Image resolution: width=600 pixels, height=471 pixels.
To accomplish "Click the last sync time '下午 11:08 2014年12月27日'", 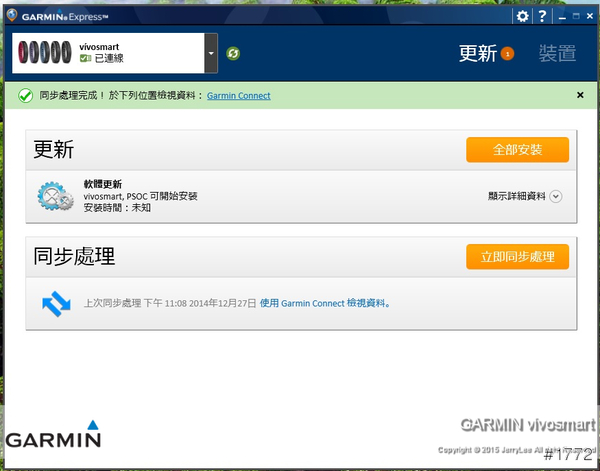I will [x=200, y=303].
